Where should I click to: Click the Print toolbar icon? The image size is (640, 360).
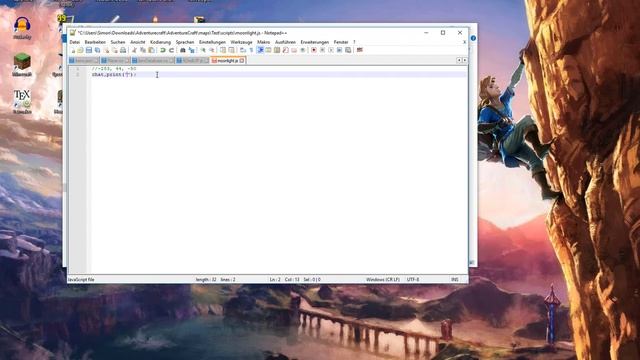[123, 50]
